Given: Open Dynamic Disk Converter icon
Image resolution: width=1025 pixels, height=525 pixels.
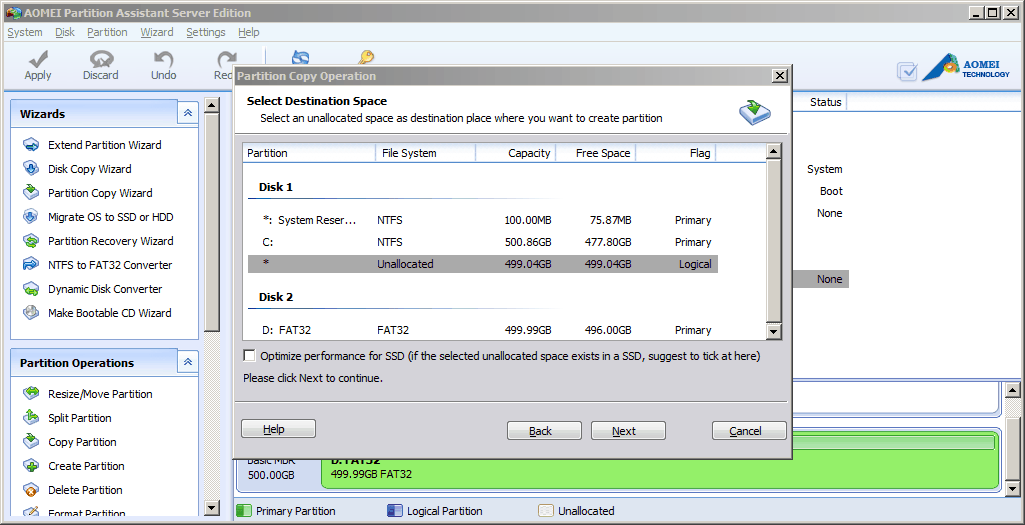Looking at the screenshot, I should coord(31,289).
